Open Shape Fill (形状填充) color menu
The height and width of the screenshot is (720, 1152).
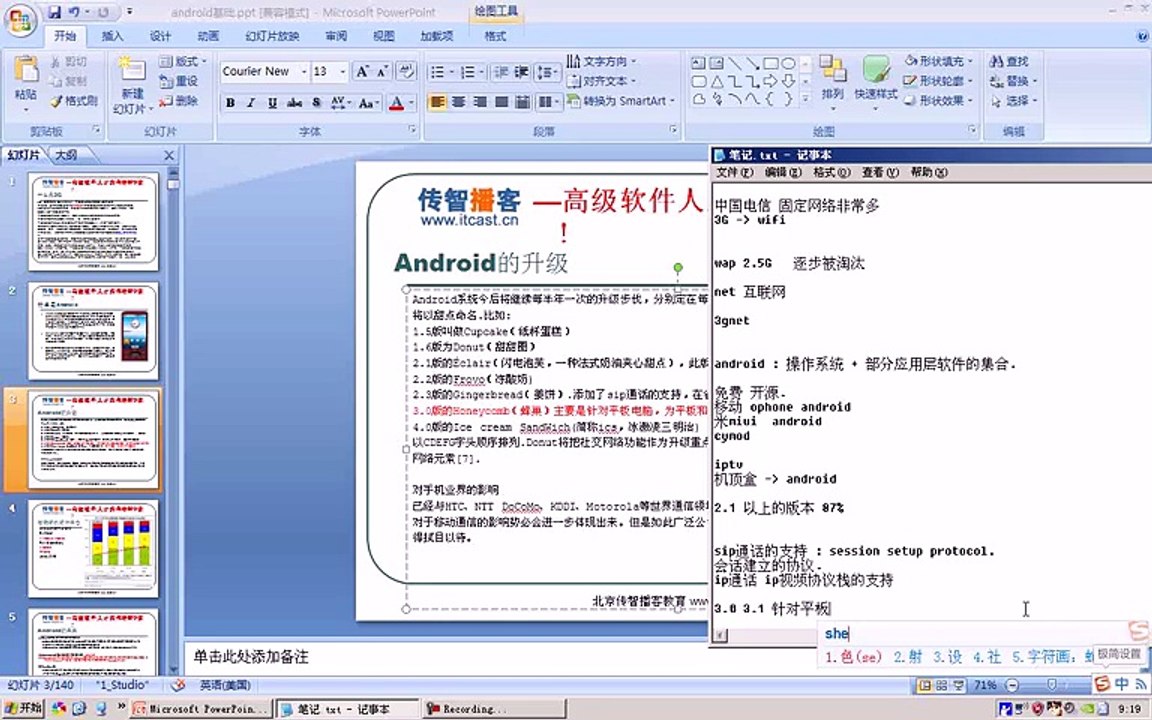tap(938, 61)
